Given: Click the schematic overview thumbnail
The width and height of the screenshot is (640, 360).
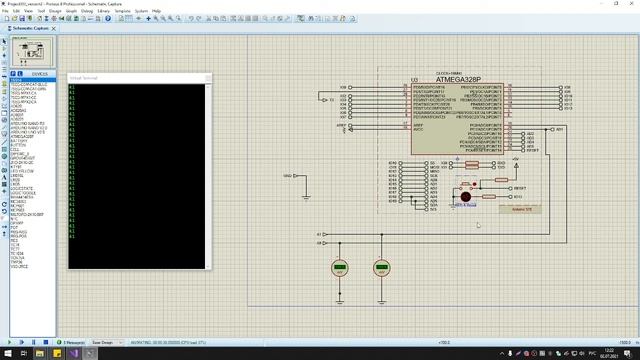Looking at the screenshot, I should coord(33,52).
